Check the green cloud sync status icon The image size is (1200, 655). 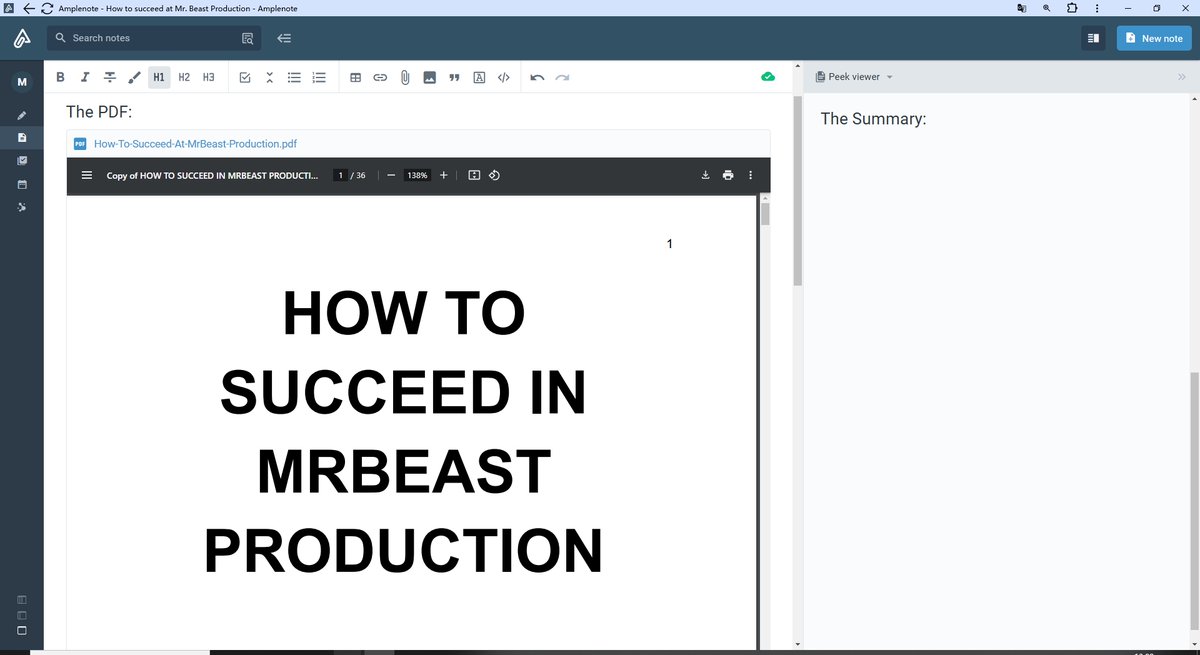(768, 77)
